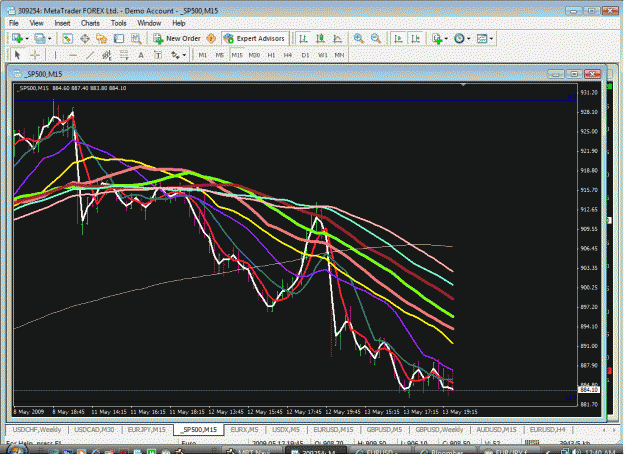Switch to the AUDUSD,M15 chart tab
625x454 pixels.
(x=496, y=430)
